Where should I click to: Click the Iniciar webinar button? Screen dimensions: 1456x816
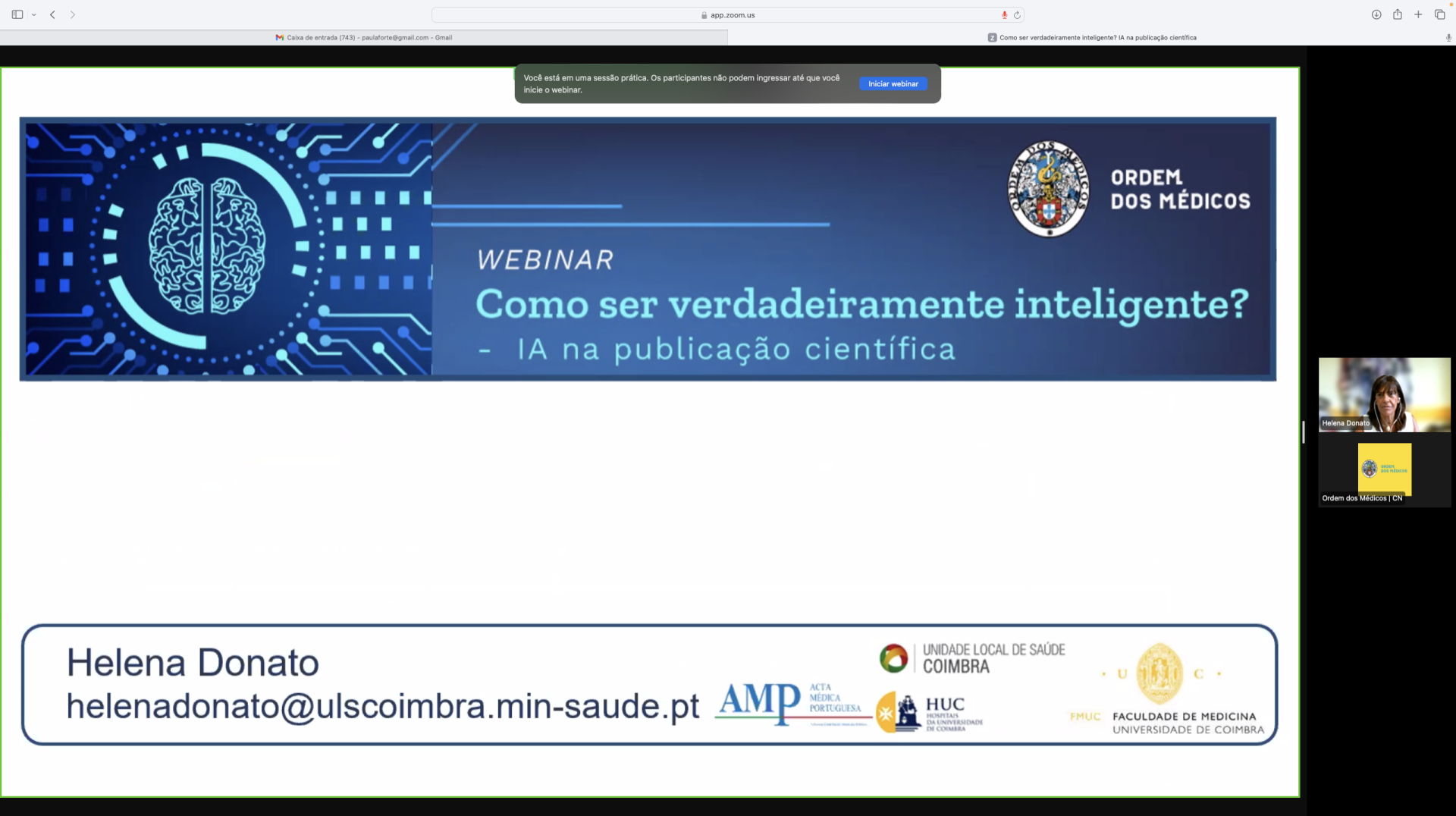pyautogui.click(x=893, y=84)
